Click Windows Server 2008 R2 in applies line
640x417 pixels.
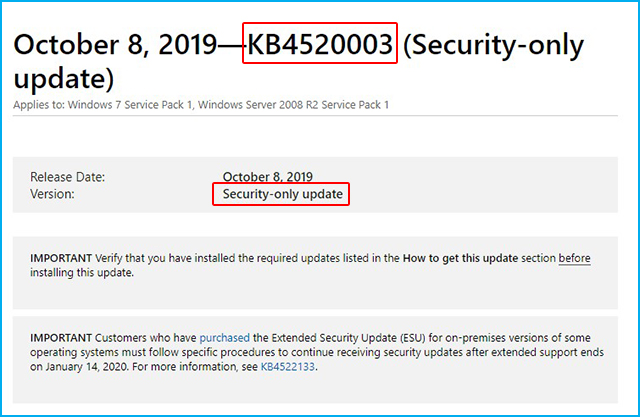258,105
